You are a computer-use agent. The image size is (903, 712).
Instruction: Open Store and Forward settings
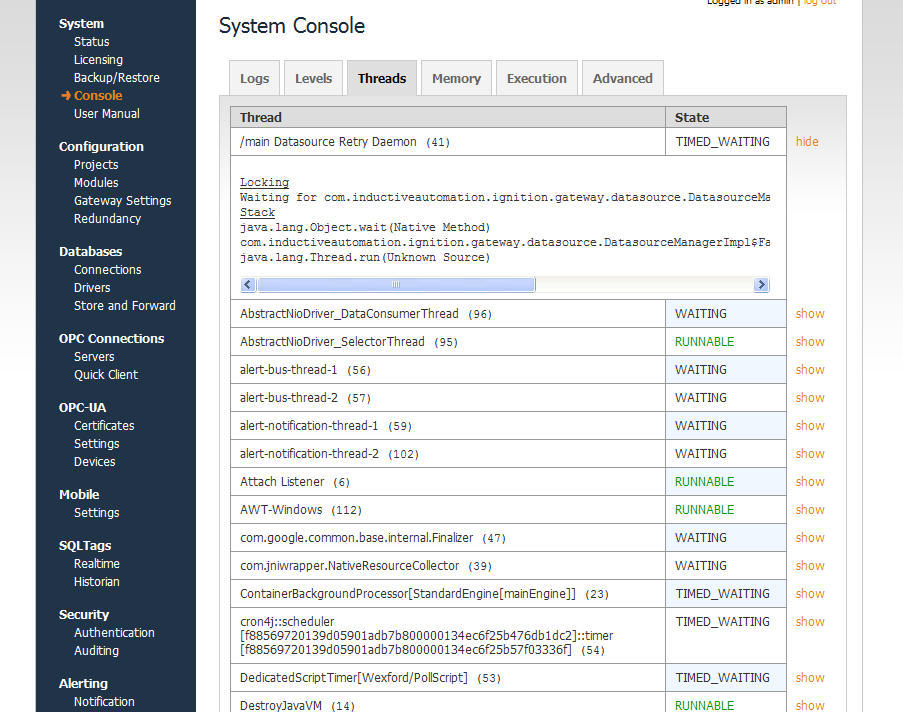(124, 305)
